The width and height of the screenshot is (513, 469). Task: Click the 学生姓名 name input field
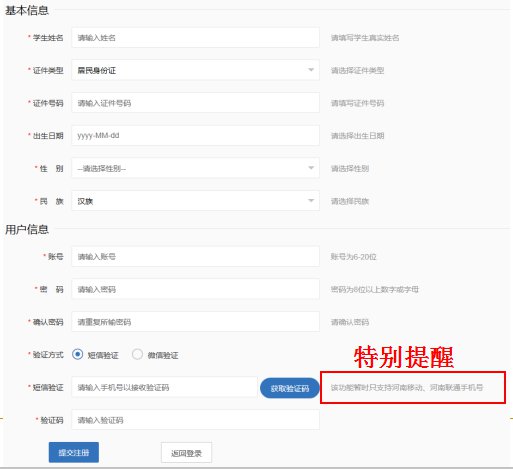(x=195, y=37)
